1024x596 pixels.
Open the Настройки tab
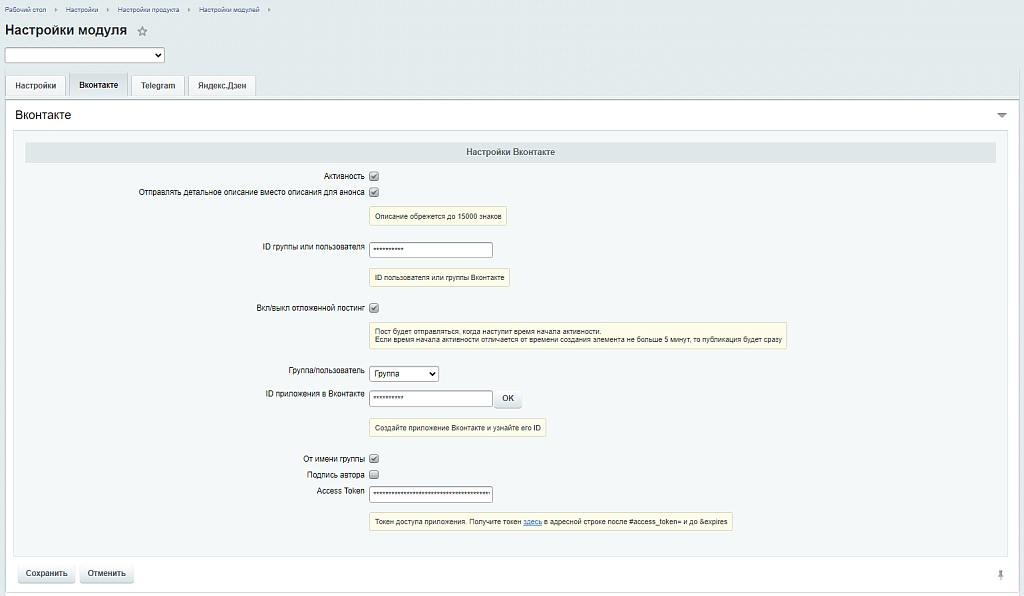[35, 86]
